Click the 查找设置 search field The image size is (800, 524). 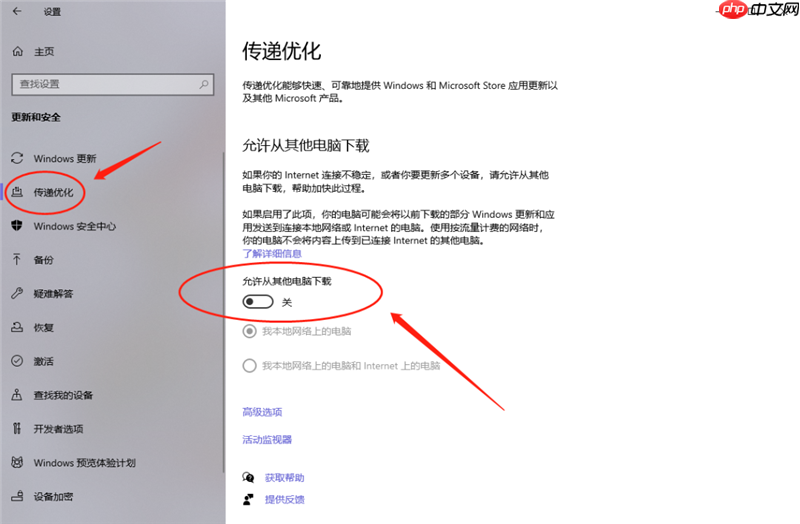(113, 84)
